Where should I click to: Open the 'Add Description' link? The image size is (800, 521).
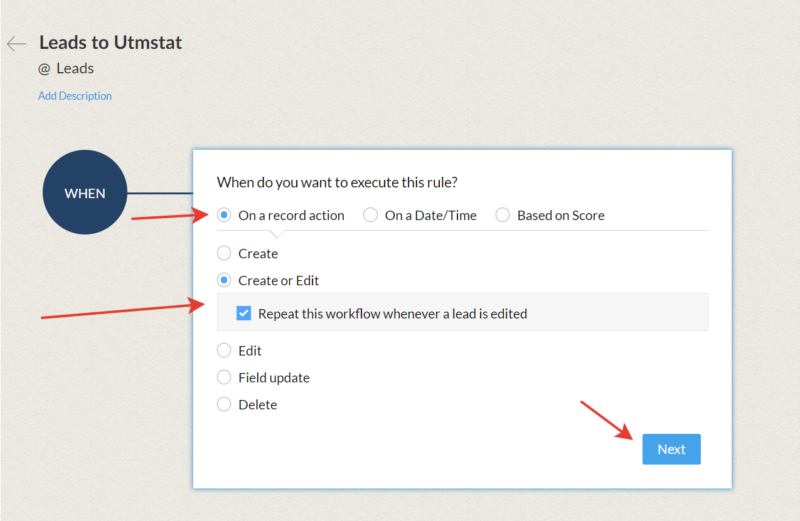pos(75,96)
